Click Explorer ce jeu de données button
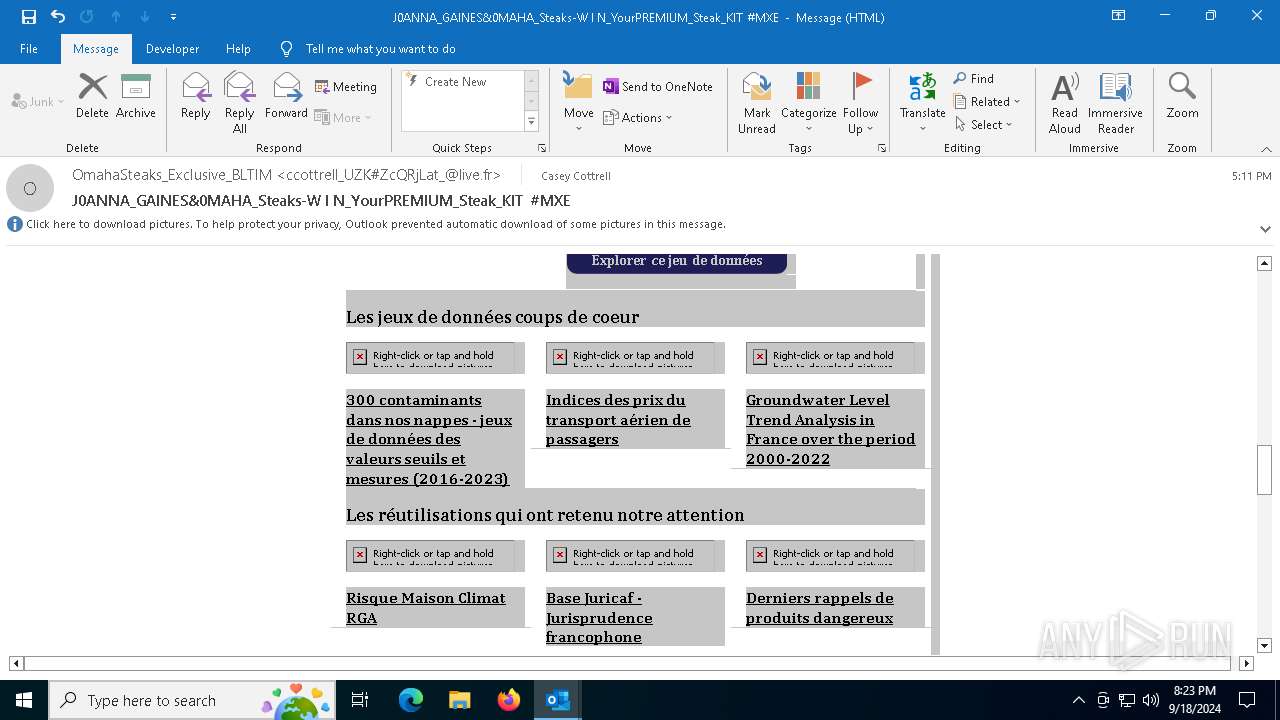1280x720 pixels. click(x=677, y=262)
